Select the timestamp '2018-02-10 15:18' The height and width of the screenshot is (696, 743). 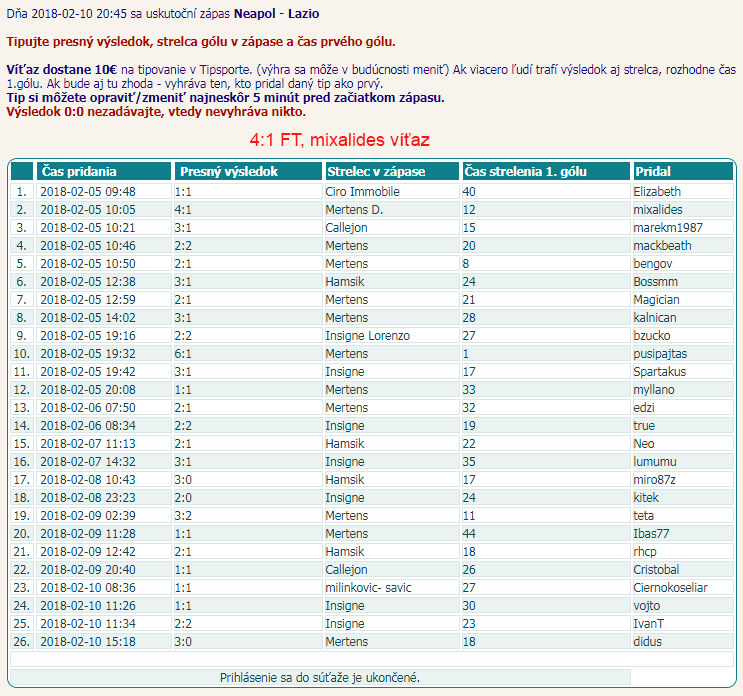click(88, 641)
